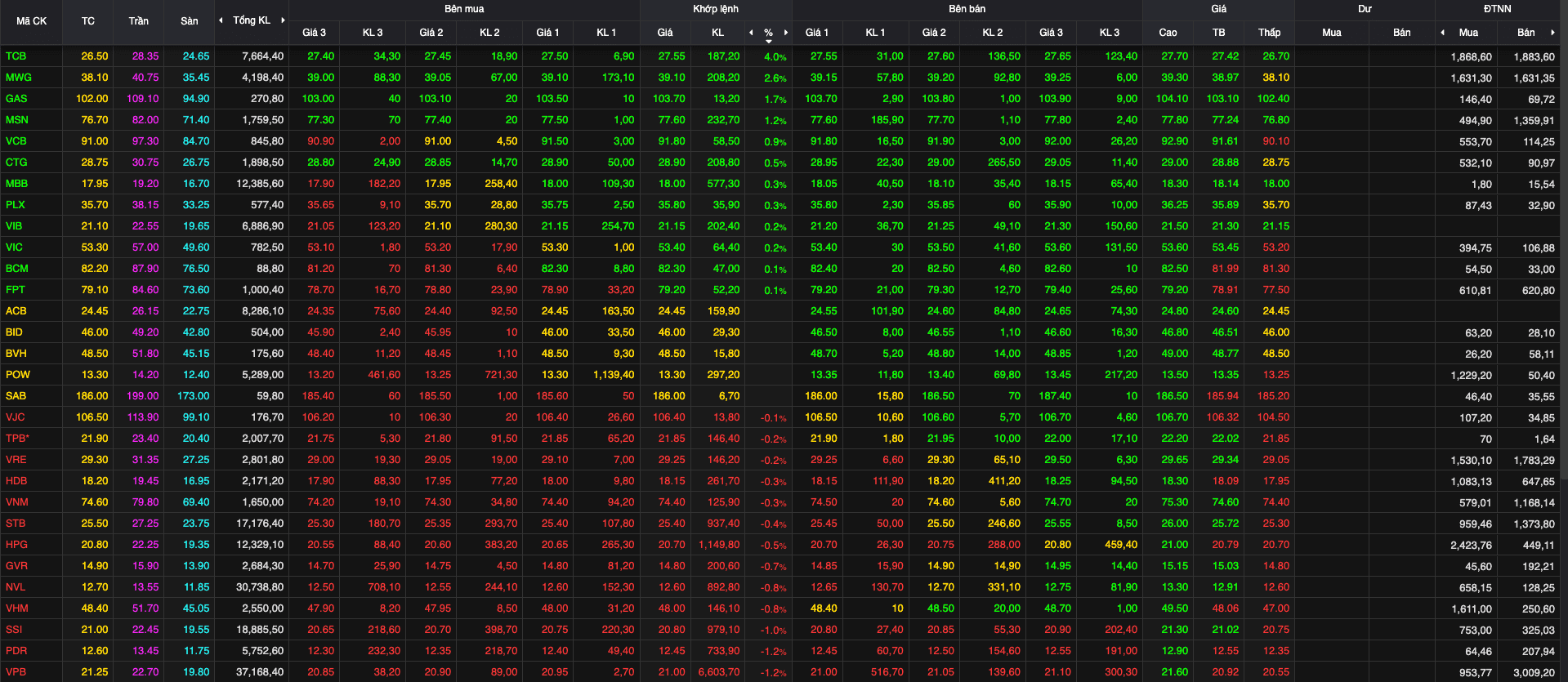This screenshot has width=1568, height=682.
Task: Open SAB stock ticker
Action: 16,396
